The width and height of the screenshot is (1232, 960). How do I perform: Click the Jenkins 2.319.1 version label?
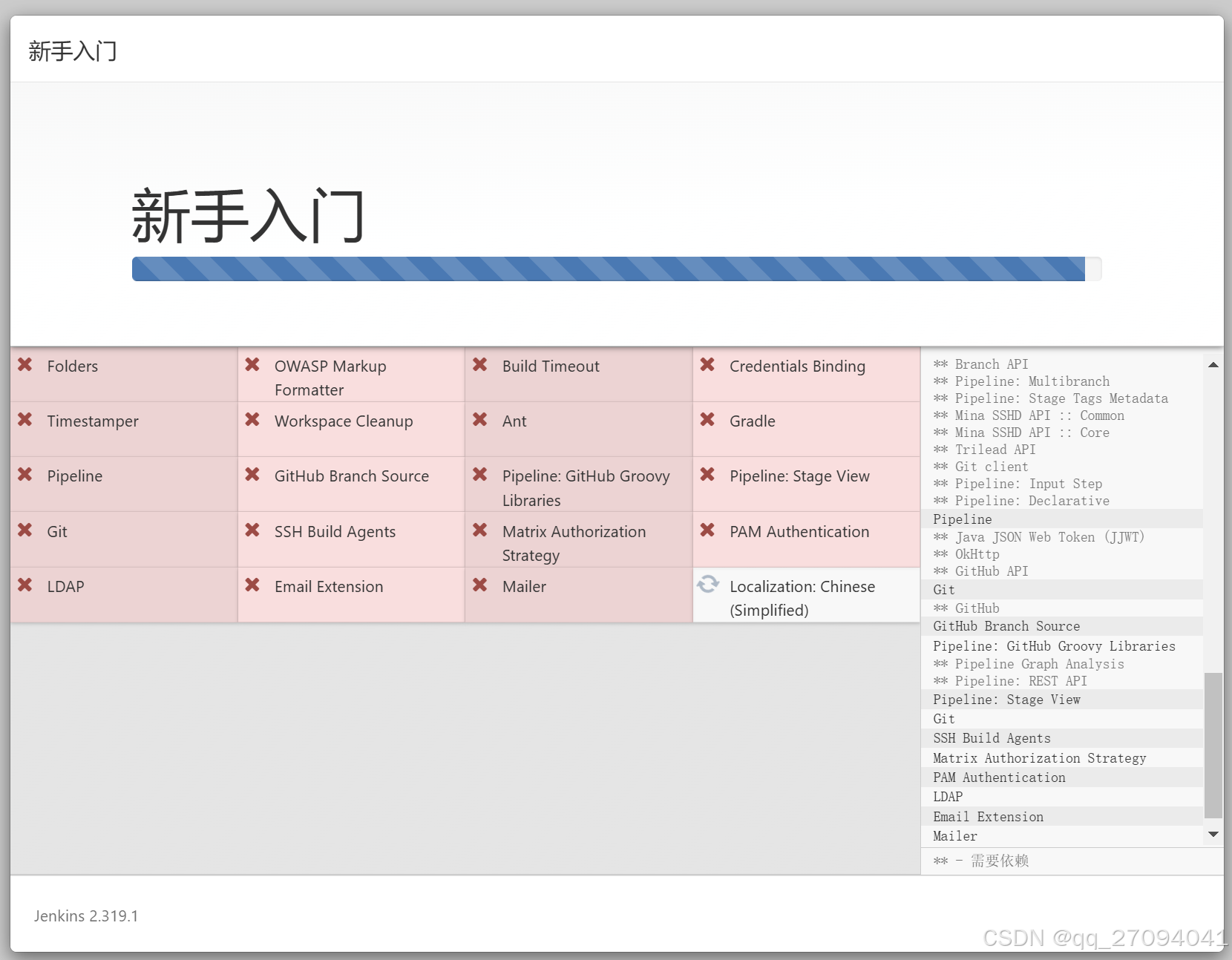[x=85, y=916]
